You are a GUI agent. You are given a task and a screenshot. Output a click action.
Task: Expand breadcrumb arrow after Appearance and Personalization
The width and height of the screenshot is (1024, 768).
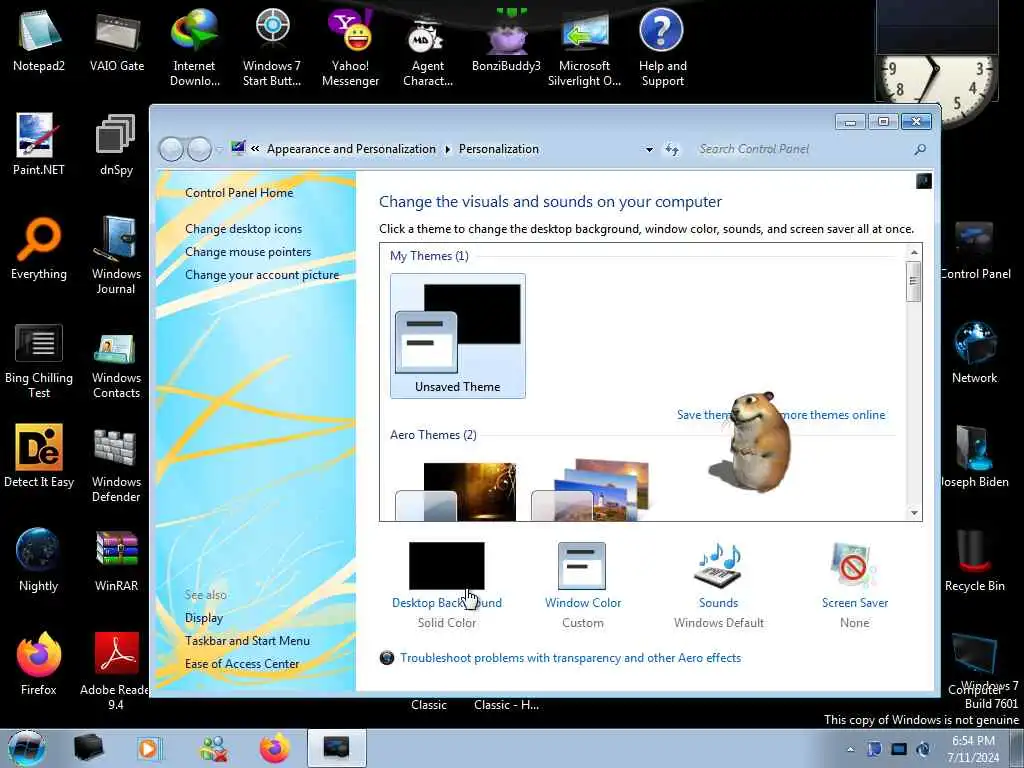[447, 150]
